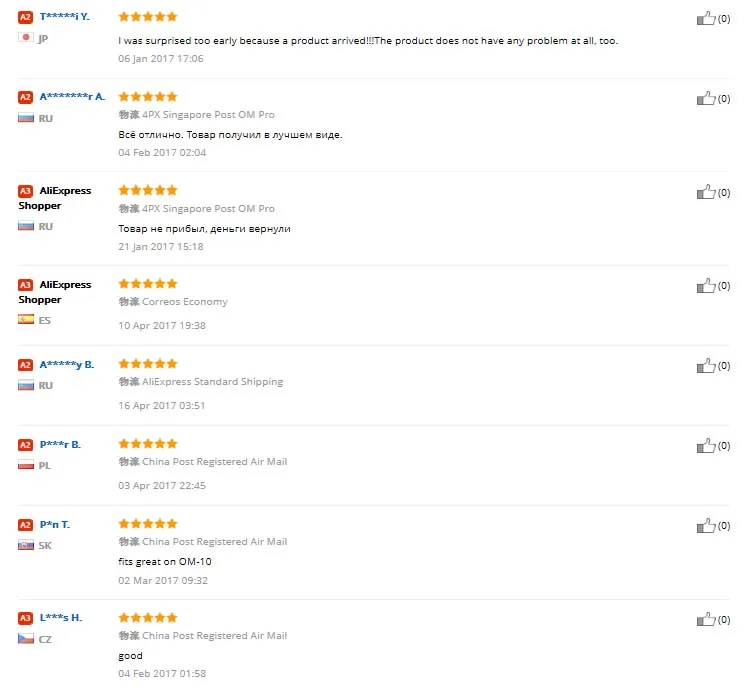Click five-star rating on P*n T.'s review
The image size is (756, 688).
148,524
